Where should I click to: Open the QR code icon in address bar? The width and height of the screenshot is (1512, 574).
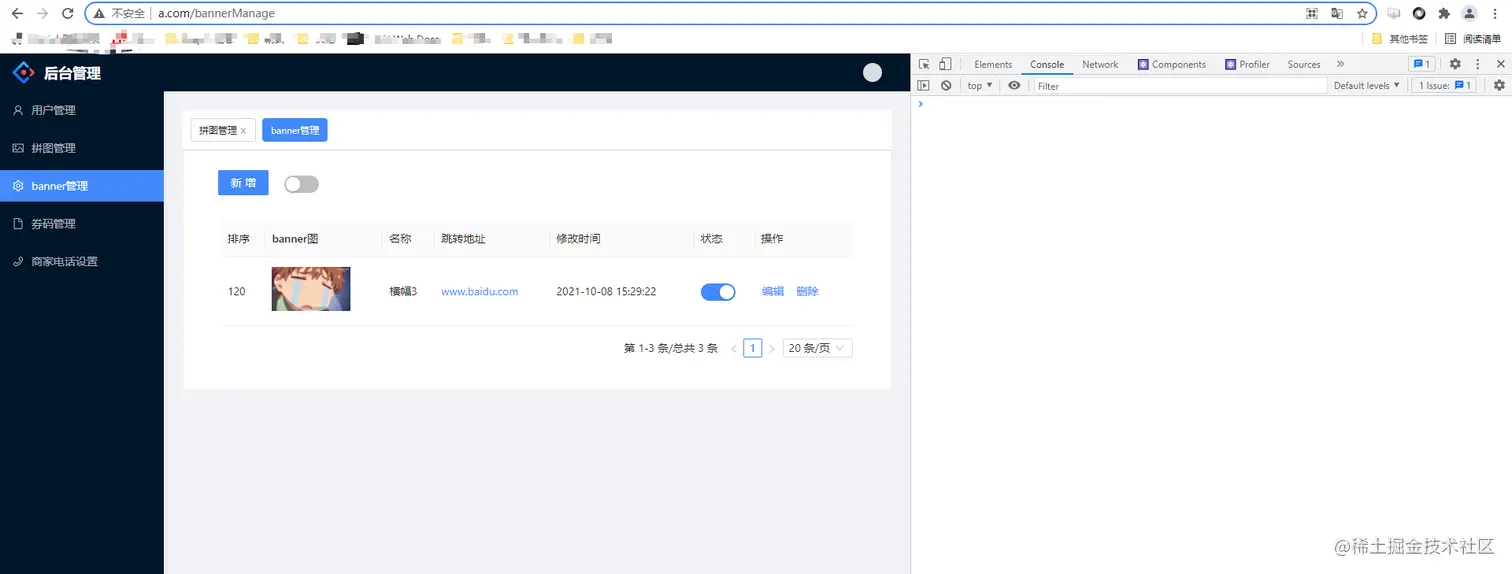[x=1312, y=14]
